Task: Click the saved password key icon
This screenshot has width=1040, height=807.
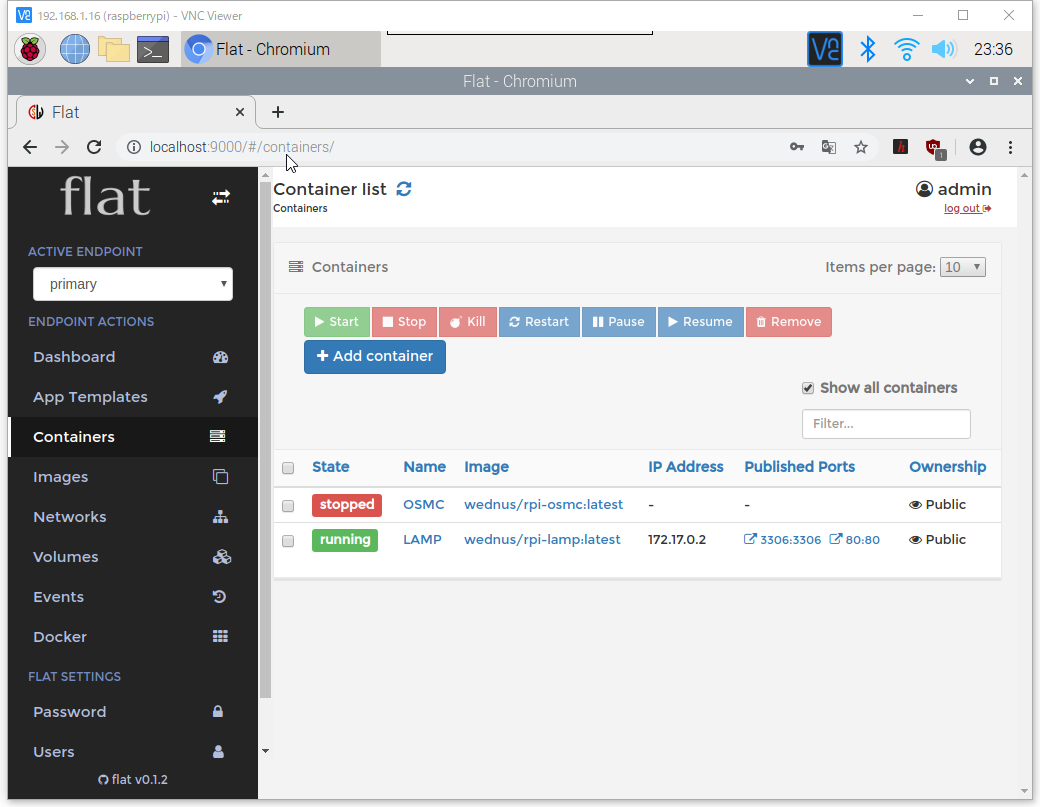Action: [797, 147]
